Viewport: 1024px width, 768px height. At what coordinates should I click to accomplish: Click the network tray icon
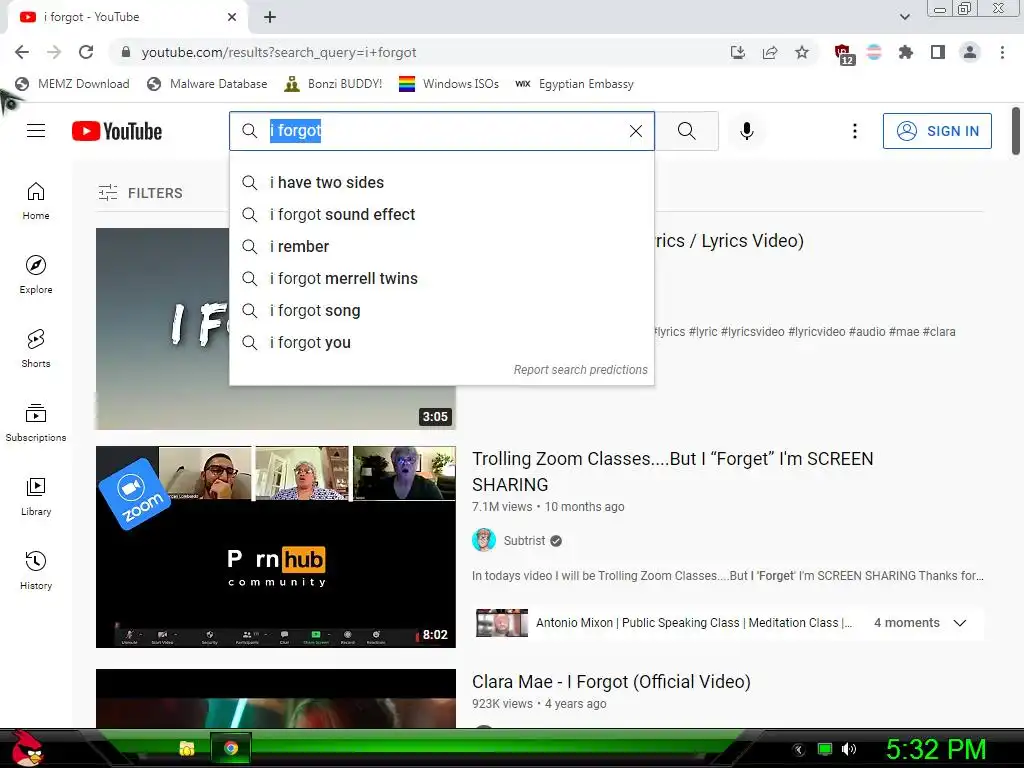825,749
